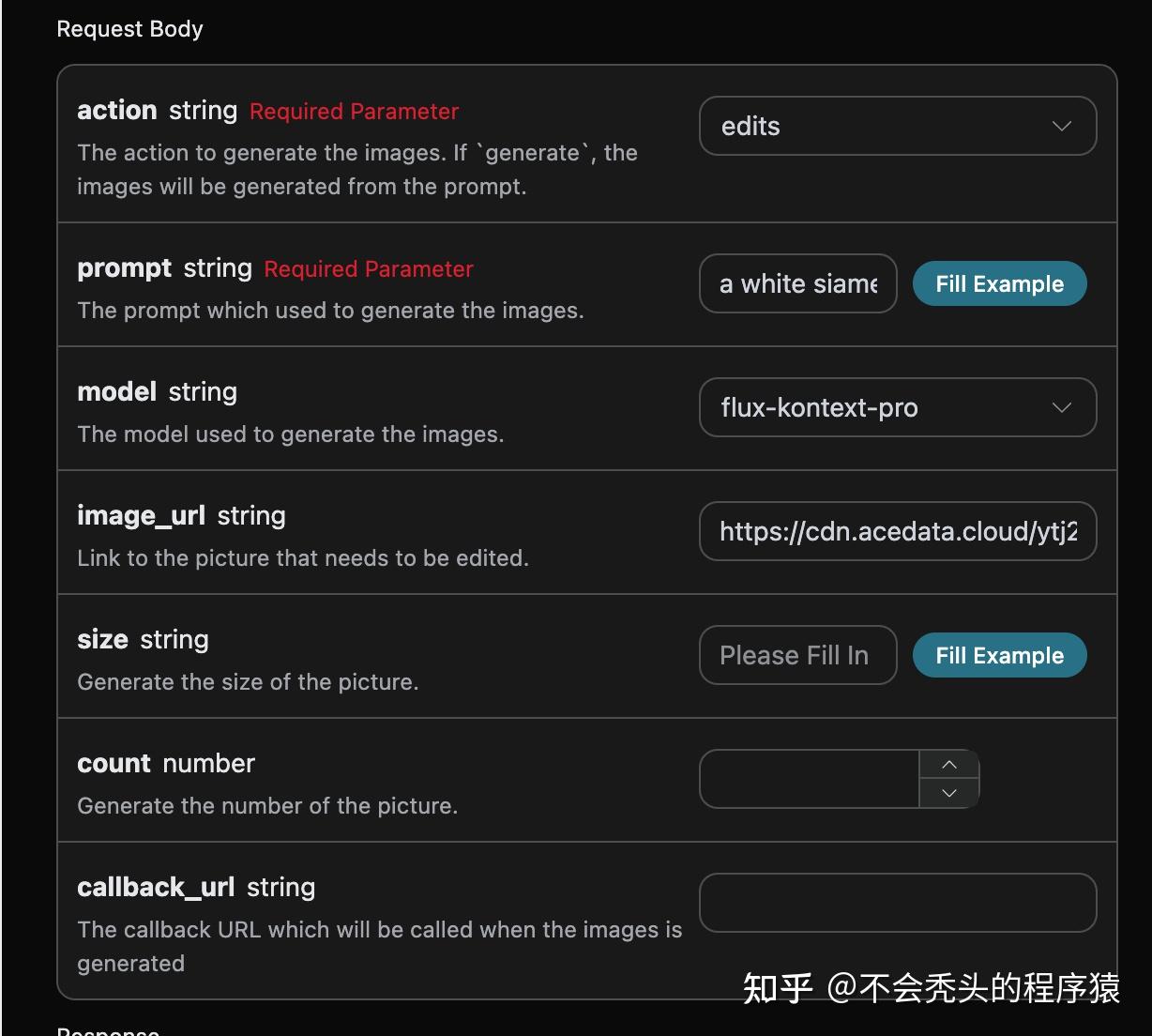The image size is (1152, 1036).
Task: Open the model dropdown showing flux-kontext-pro
Action: [x=898, y=407]
